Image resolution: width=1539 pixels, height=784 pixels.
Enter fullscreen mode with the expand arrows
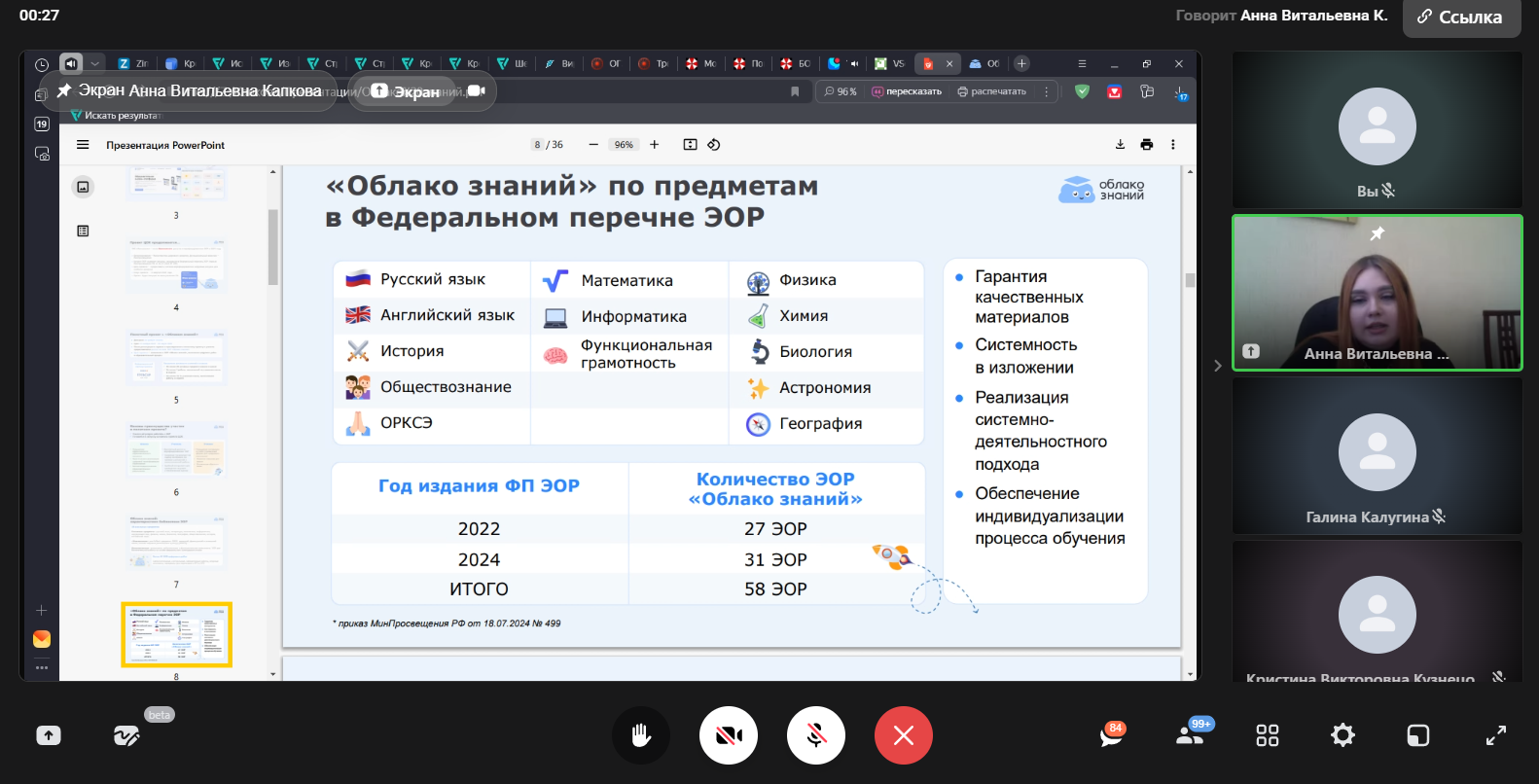pyautogui.click(x=1495, y=735)
